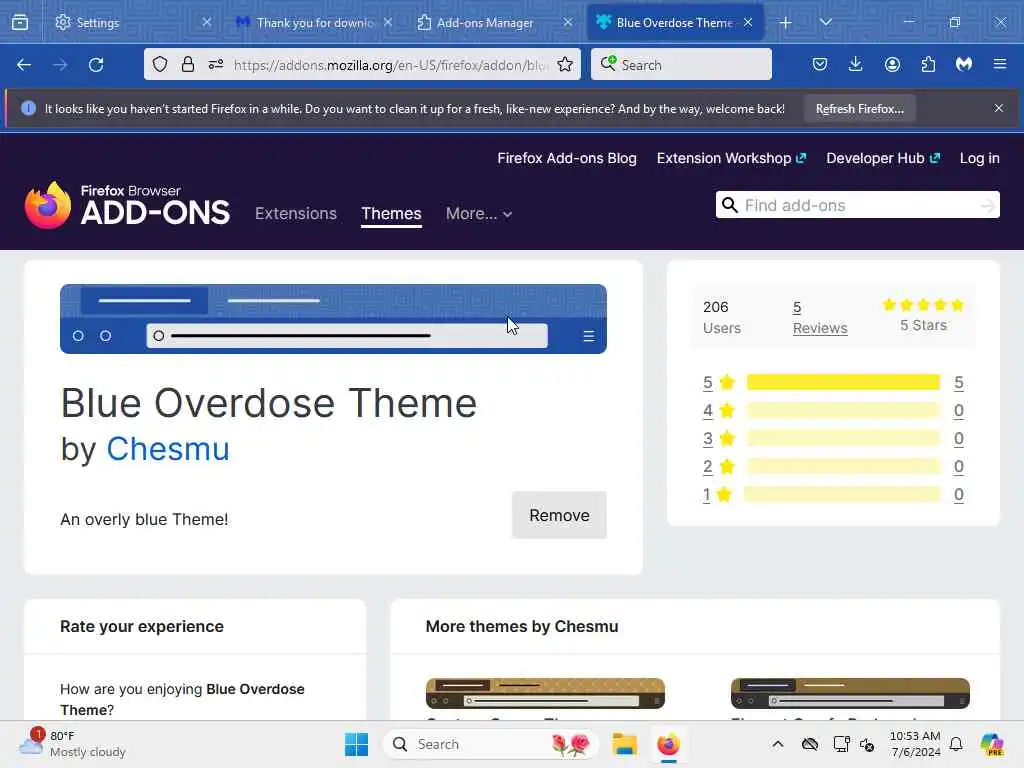Open the taskbar clock showing 10:53 AM

coord(915,744)
